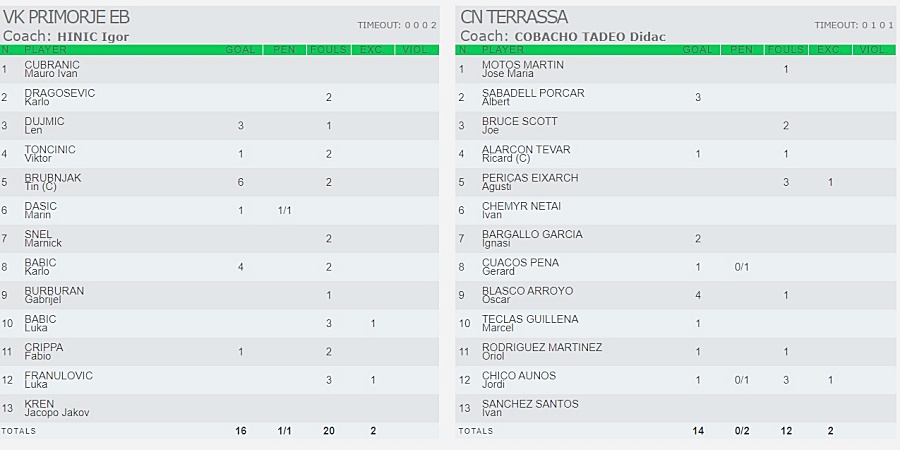Image resolution: width=900 pixels, height=450 pixels.
Task: Select player FRANULOVIC Luka
Action: tap(59, 380)
